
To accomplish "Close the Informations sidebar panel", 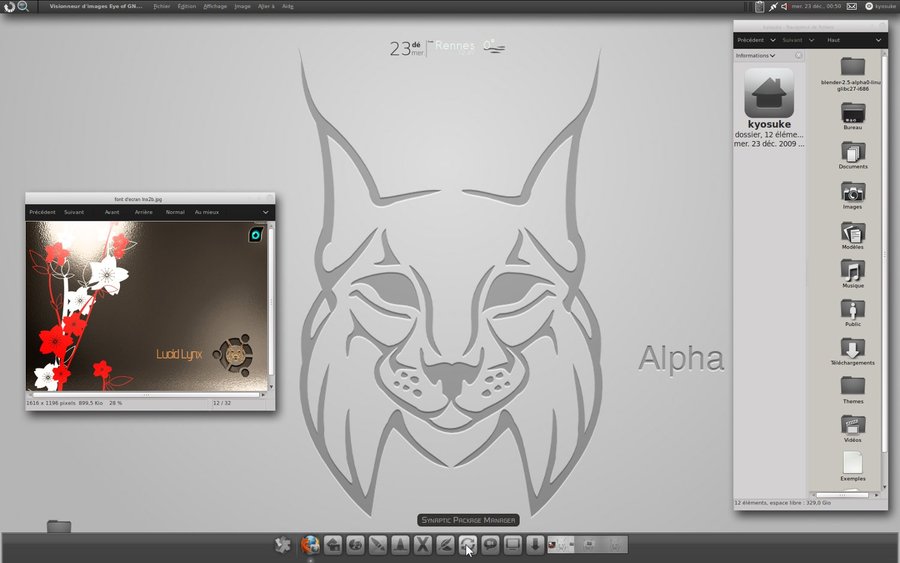I will point(798,56).
